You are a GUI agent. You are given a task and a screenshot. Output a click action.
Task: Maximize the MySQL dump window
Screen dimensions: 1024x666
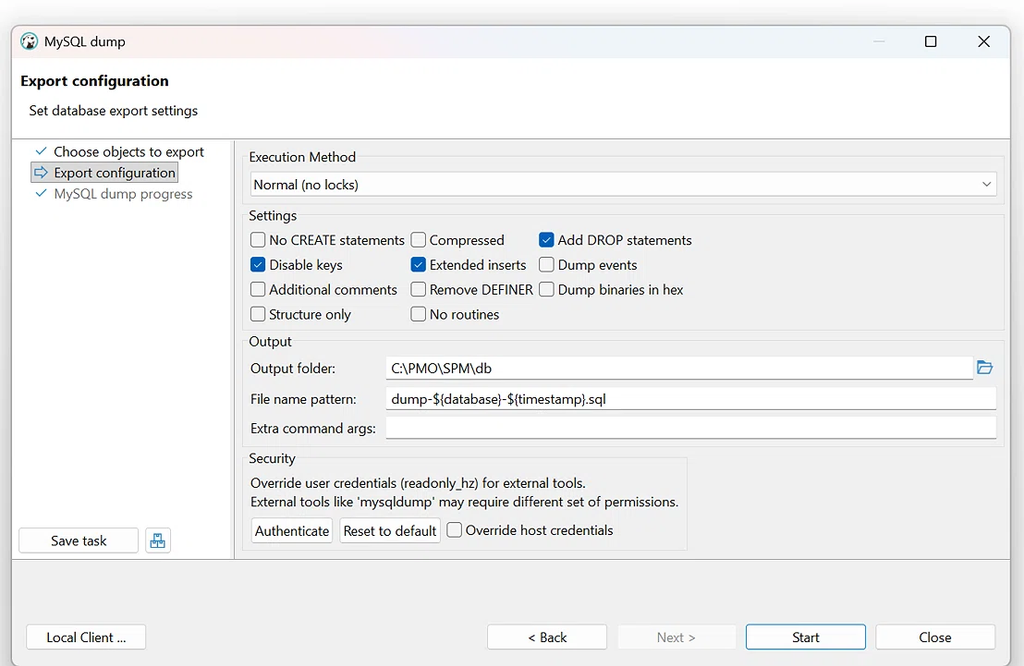pos(931,41)
